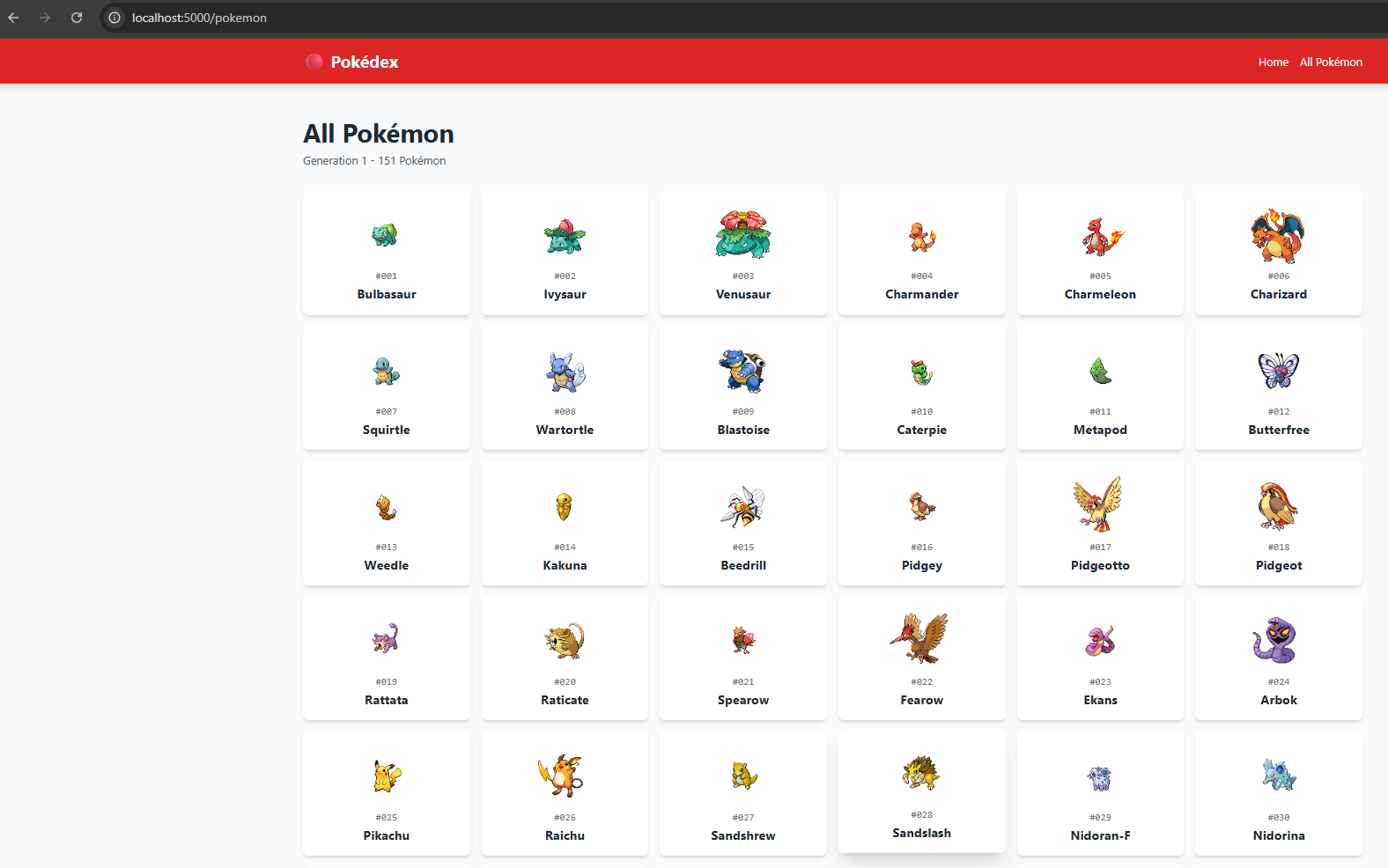Open the site information icon in the address bar

point(114,18)
